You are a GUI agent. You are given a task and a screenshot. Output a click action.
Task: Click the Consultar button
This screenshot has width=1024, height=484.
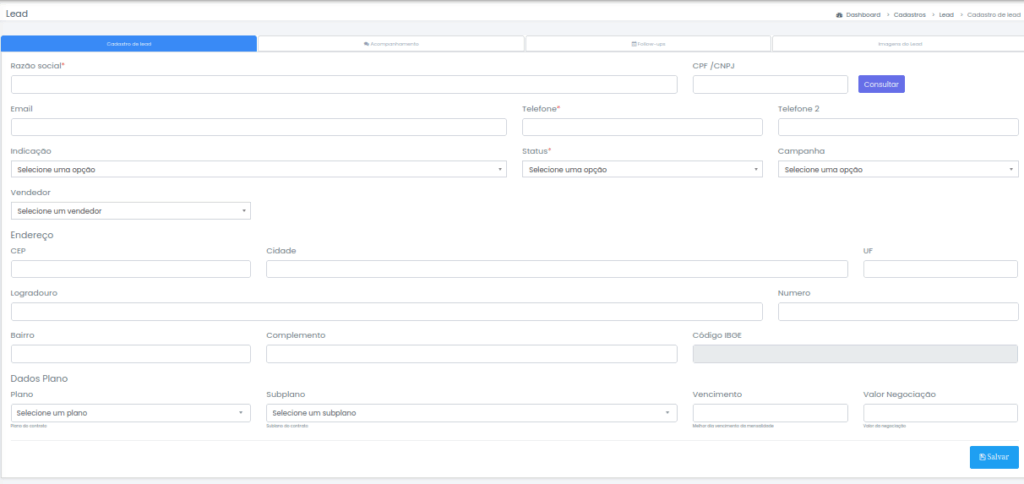881,84
